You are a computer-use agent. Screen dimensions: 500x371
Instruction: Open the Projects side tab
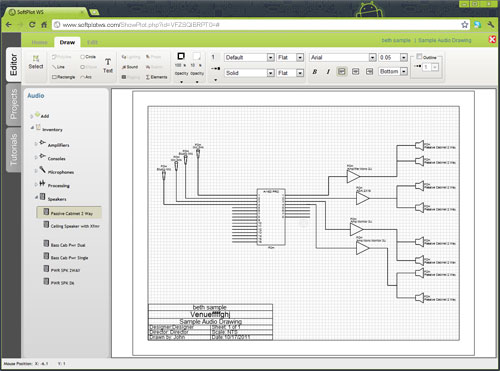(x=13, y=104)
